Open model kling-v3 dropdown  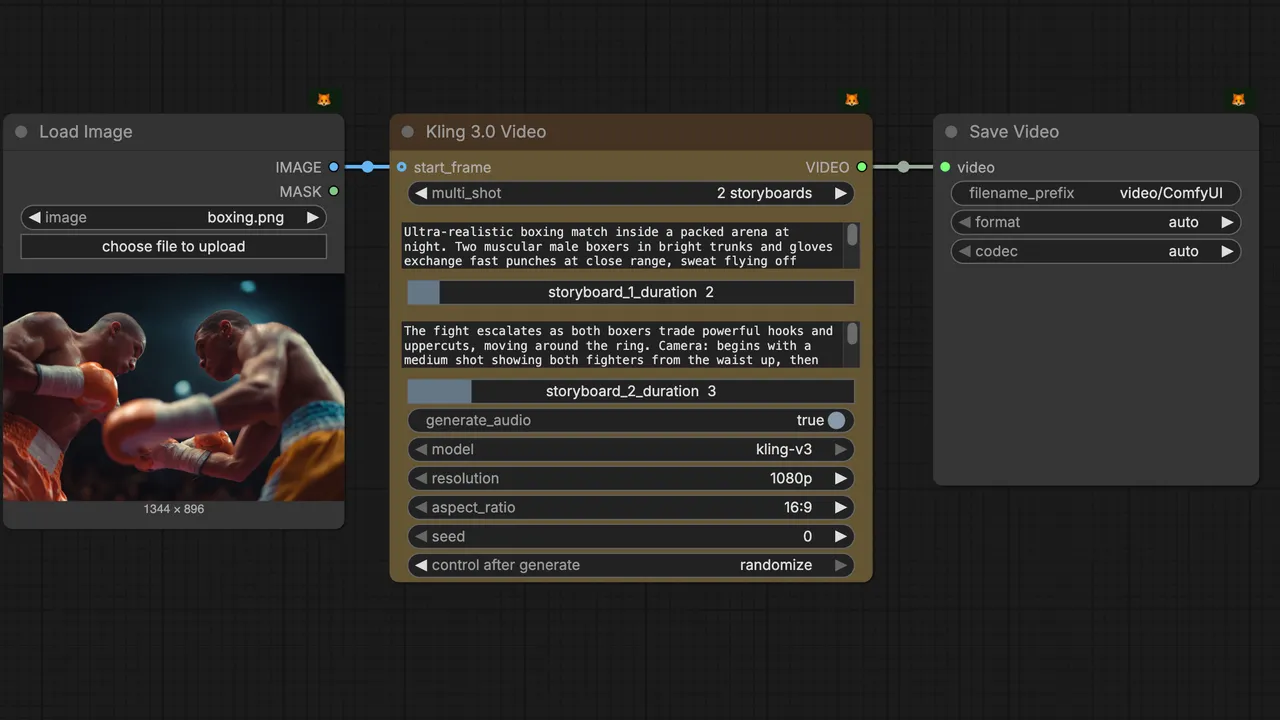click(x=631, y=449)
